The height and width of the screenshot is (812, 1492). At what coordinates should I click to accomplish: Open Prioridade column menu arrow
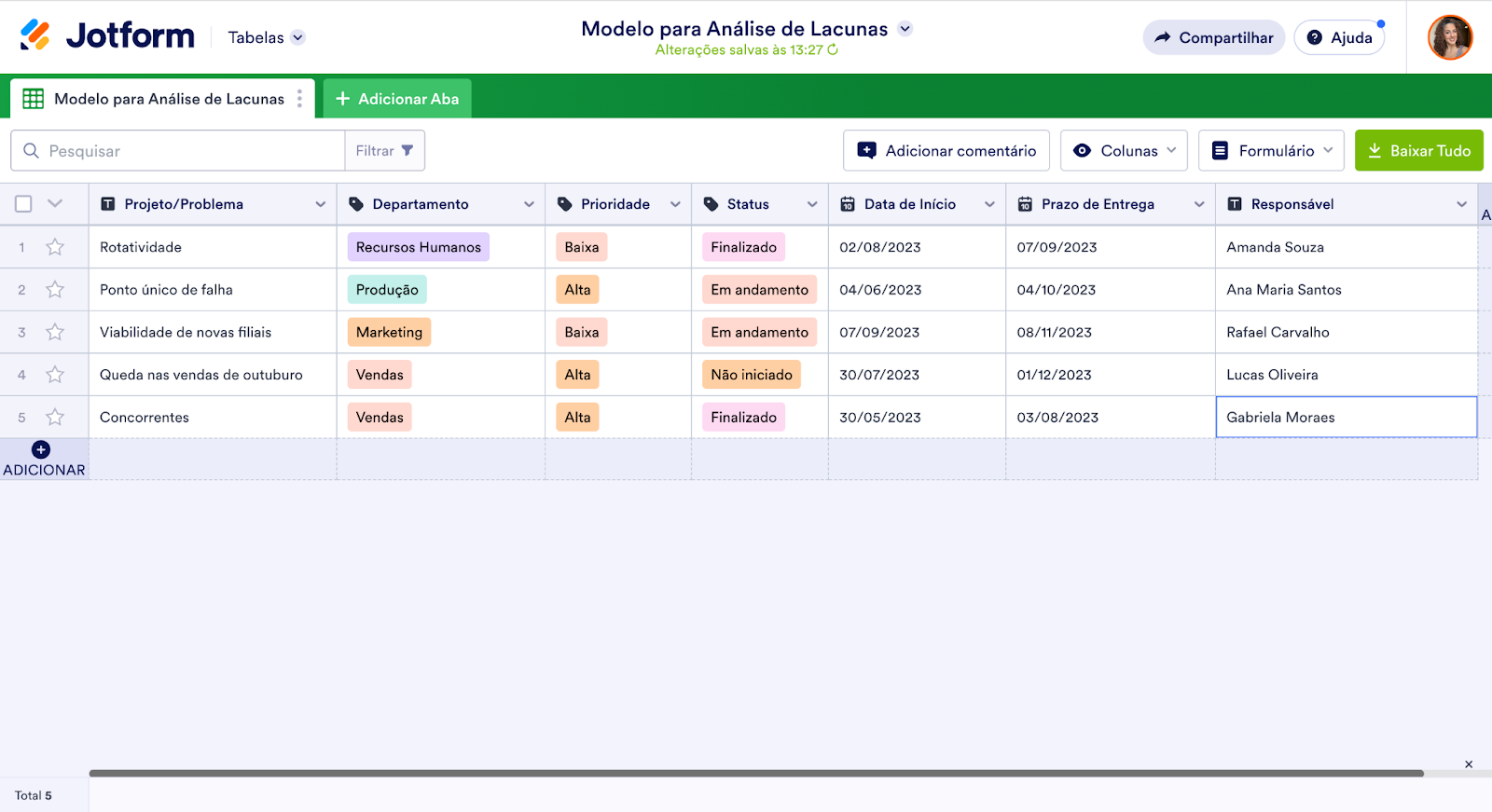pos(675,204)
